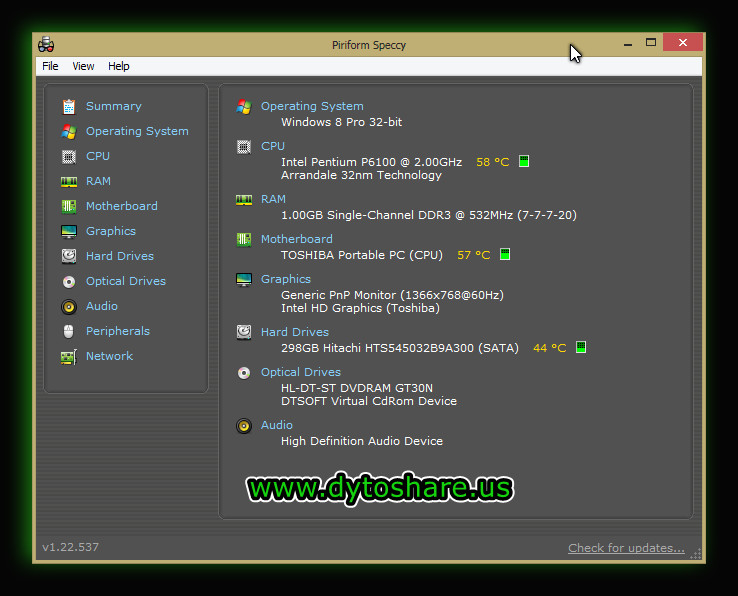Image resolution: width=738 pixels, height=596 pixels.
Task: Click the Hard Drives disk icon in sidebar
Action: point(69,256)
